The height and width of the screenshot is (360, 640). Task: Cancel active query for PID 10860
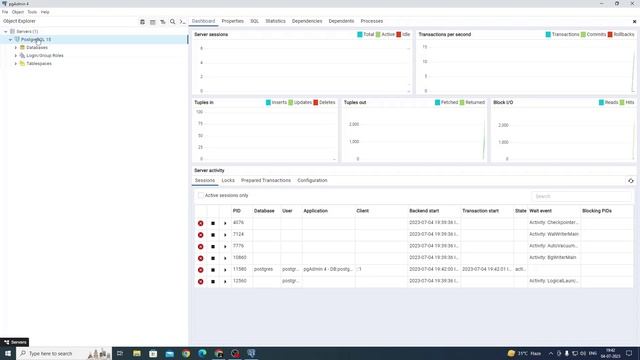[x=213, y=258]
